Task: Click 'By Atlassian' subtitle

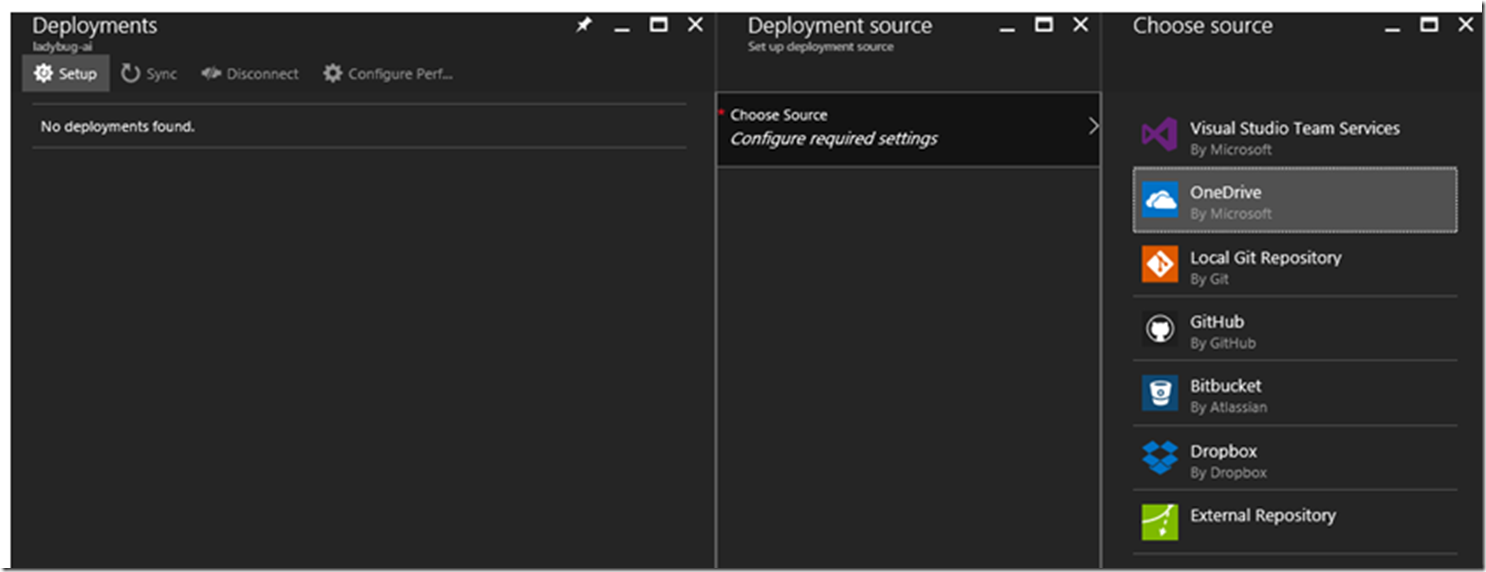Action: point(1229,407)
